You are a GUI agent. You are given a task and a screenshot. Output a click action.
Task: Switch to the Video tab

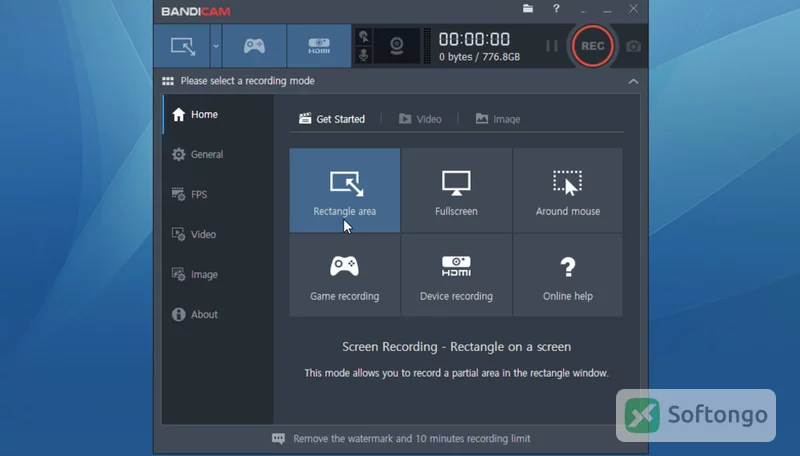point(420,119)
